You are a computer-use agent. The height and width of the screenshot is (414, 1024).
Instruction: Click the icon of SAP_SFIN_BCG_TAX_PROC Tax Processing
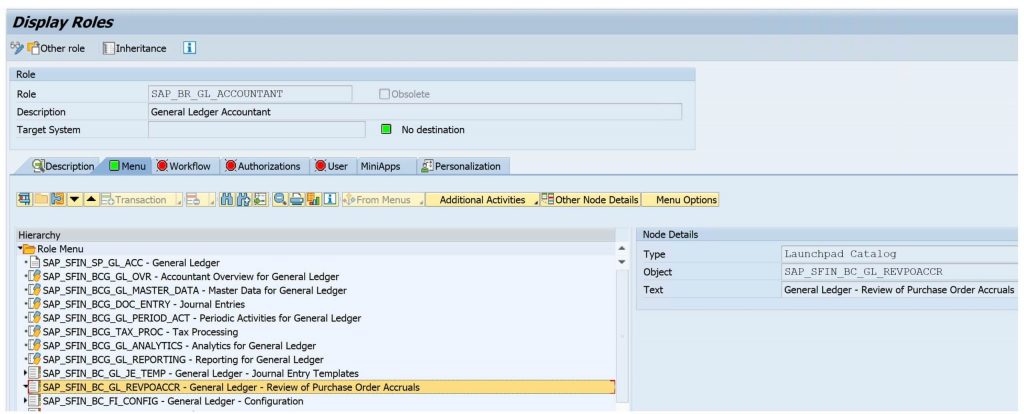[x=35, y=332]
